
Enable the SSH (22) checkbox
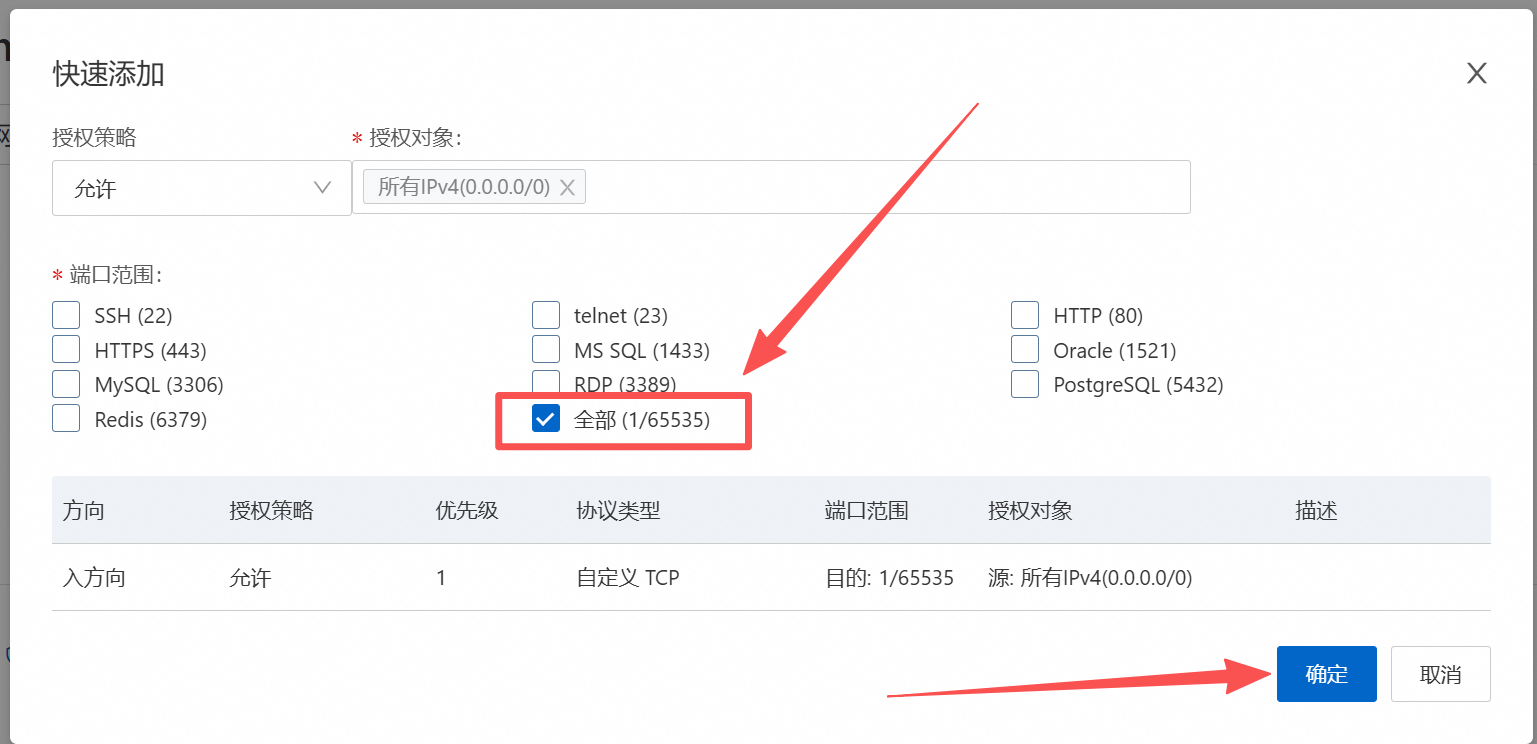[66, 316]
